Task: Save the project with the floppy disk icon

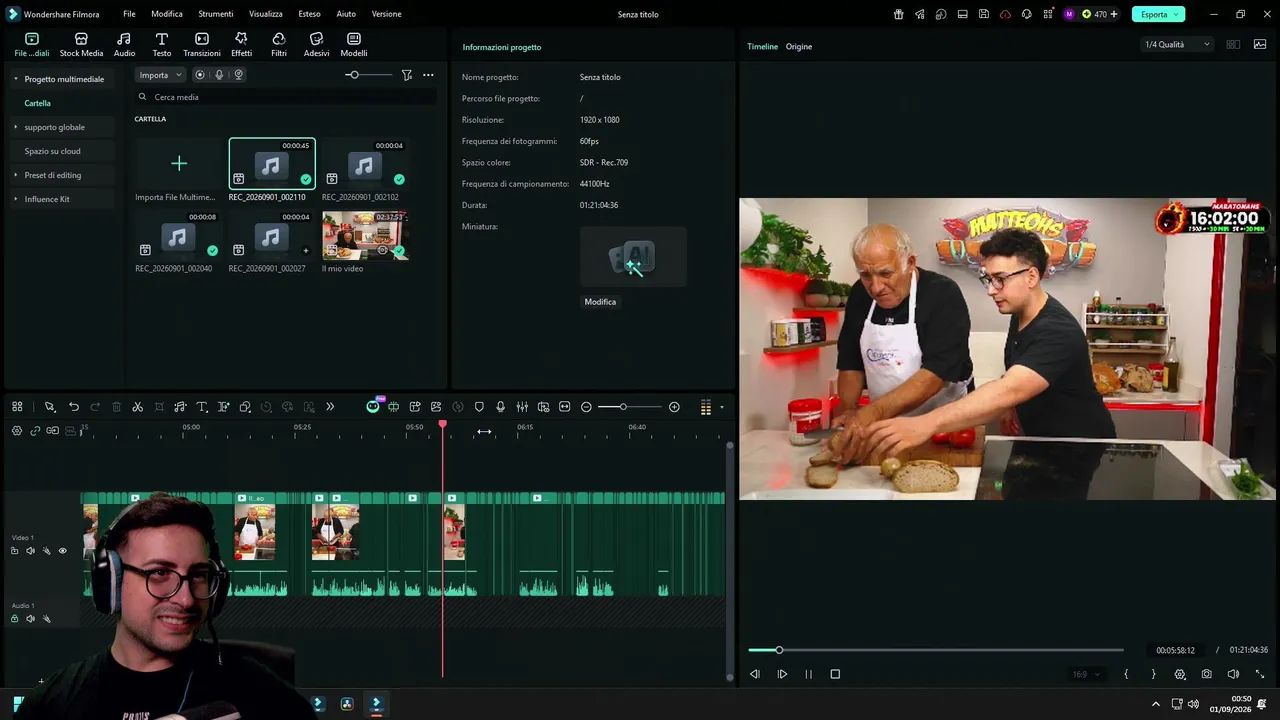Action: click(x=984, y=14)
